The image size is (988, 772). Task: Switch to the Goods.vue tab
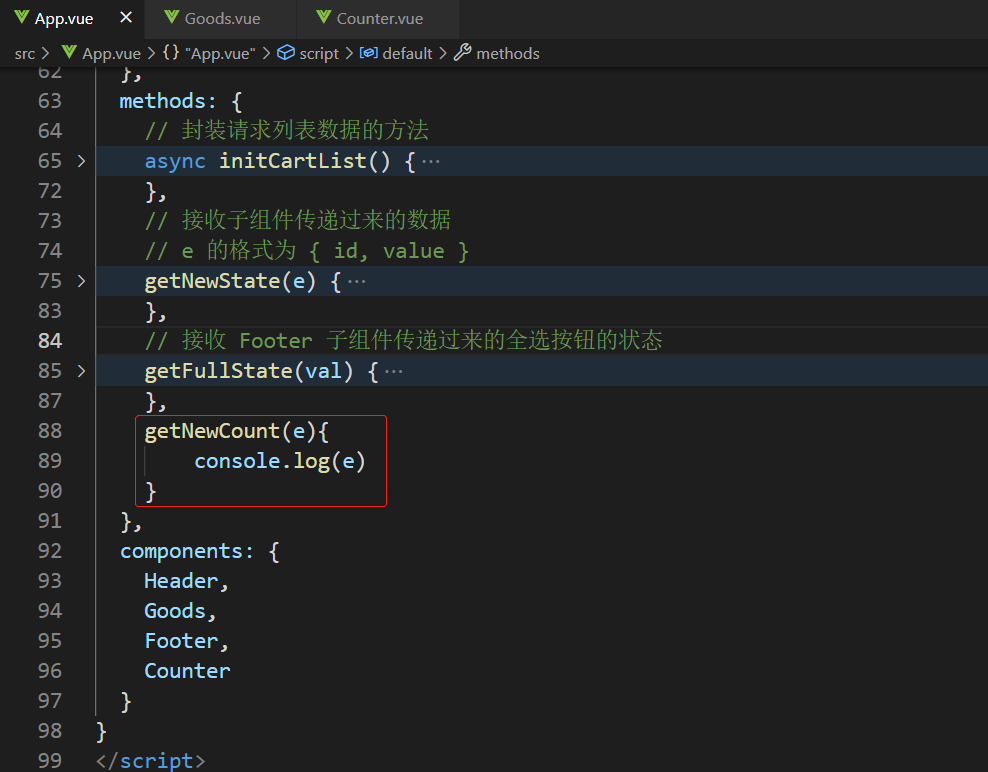[x=221, y=19]
